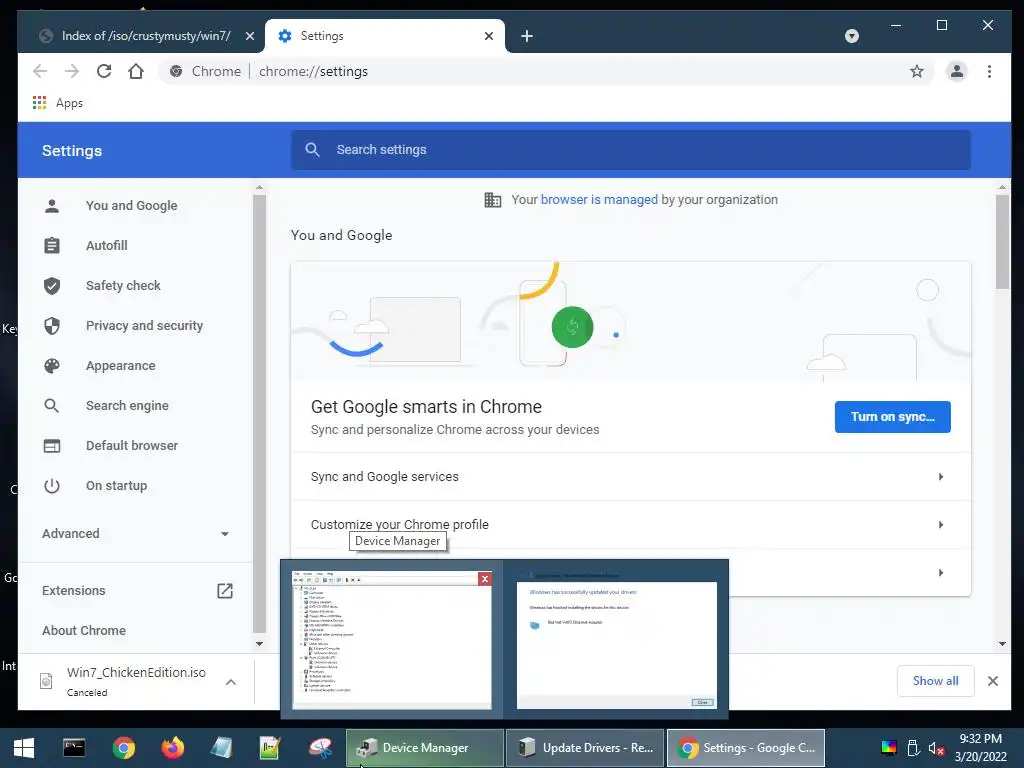Viewport: 1024px width, 768px height.
Task: Open Default browser settings
Action: pyautogui.click(x=131, y=445)
